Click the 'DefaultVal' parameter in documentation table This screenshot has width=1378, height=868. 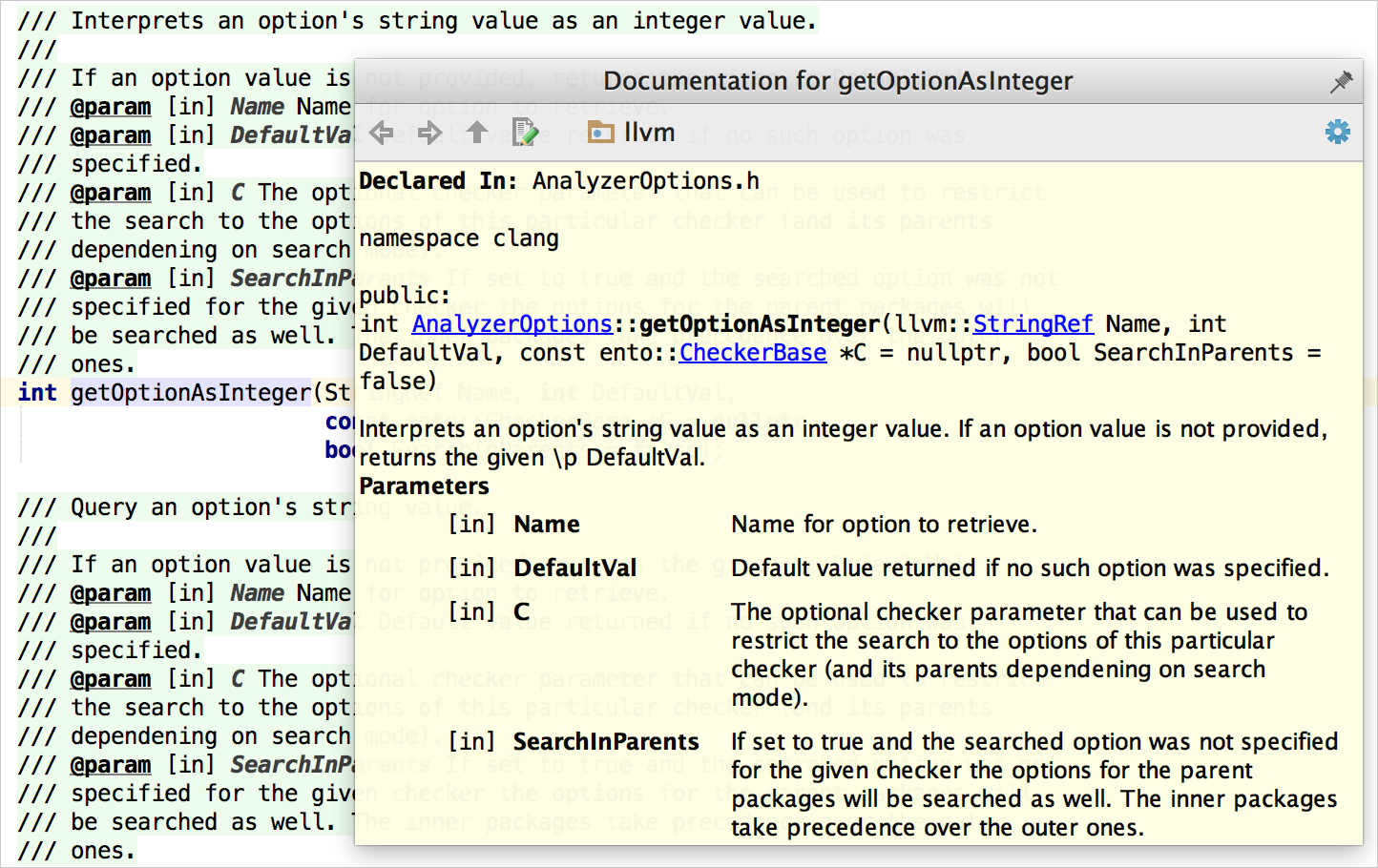(x=574, y=568)
